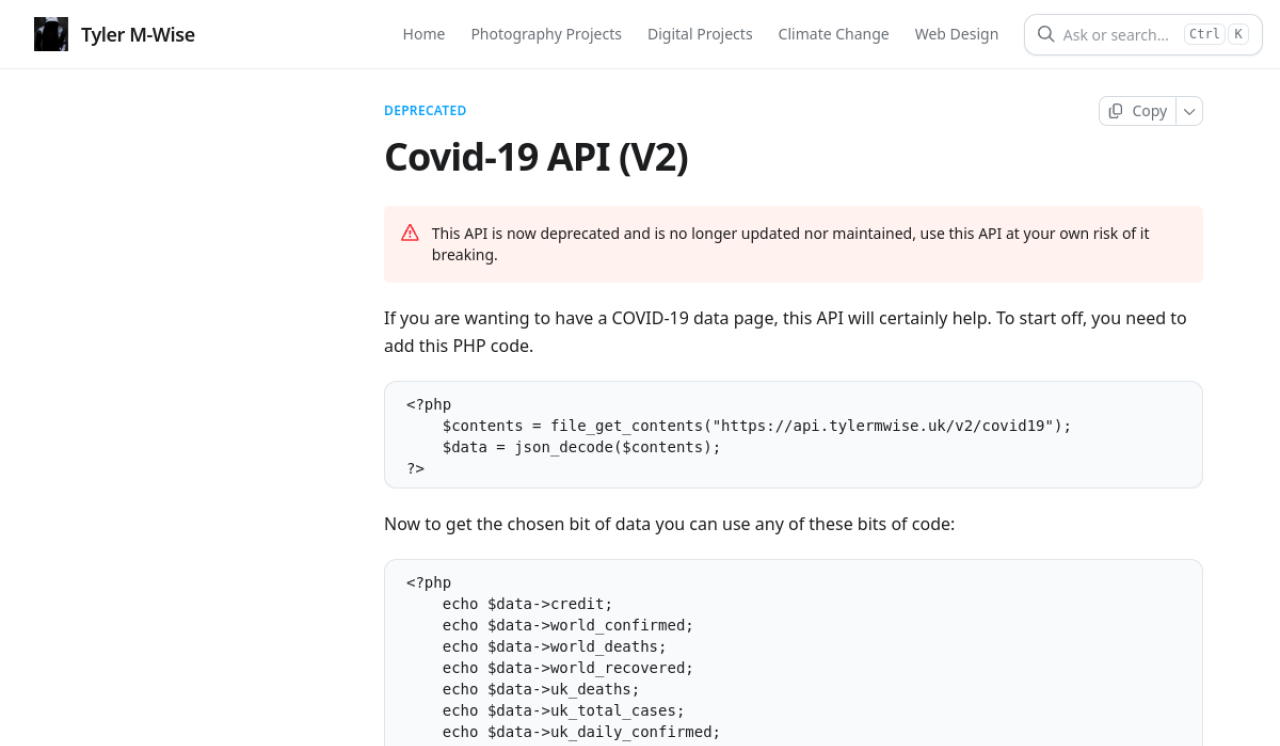The height and width of the screenshot is (746, 1280).
Task: Select Climate Change in the top nav
Action: (833, 35)
